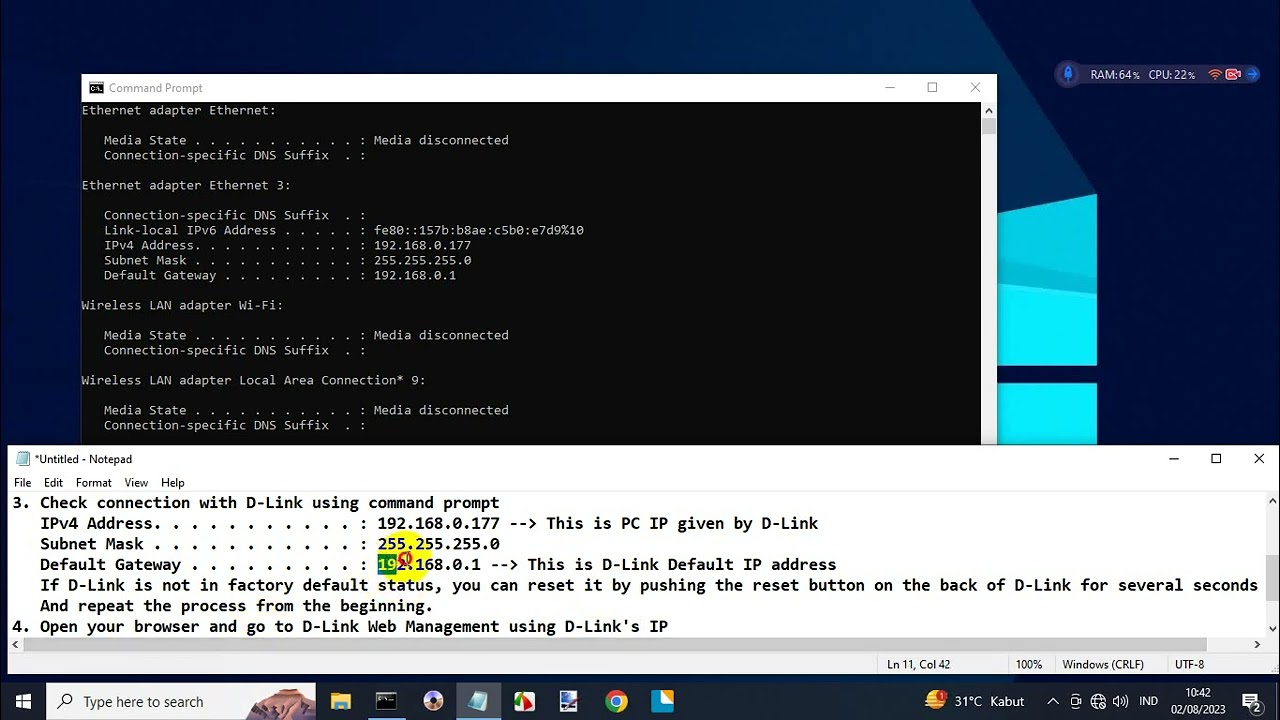
Task: Click the round disc app icon in taskbar
Action: [x=433, y=701]
